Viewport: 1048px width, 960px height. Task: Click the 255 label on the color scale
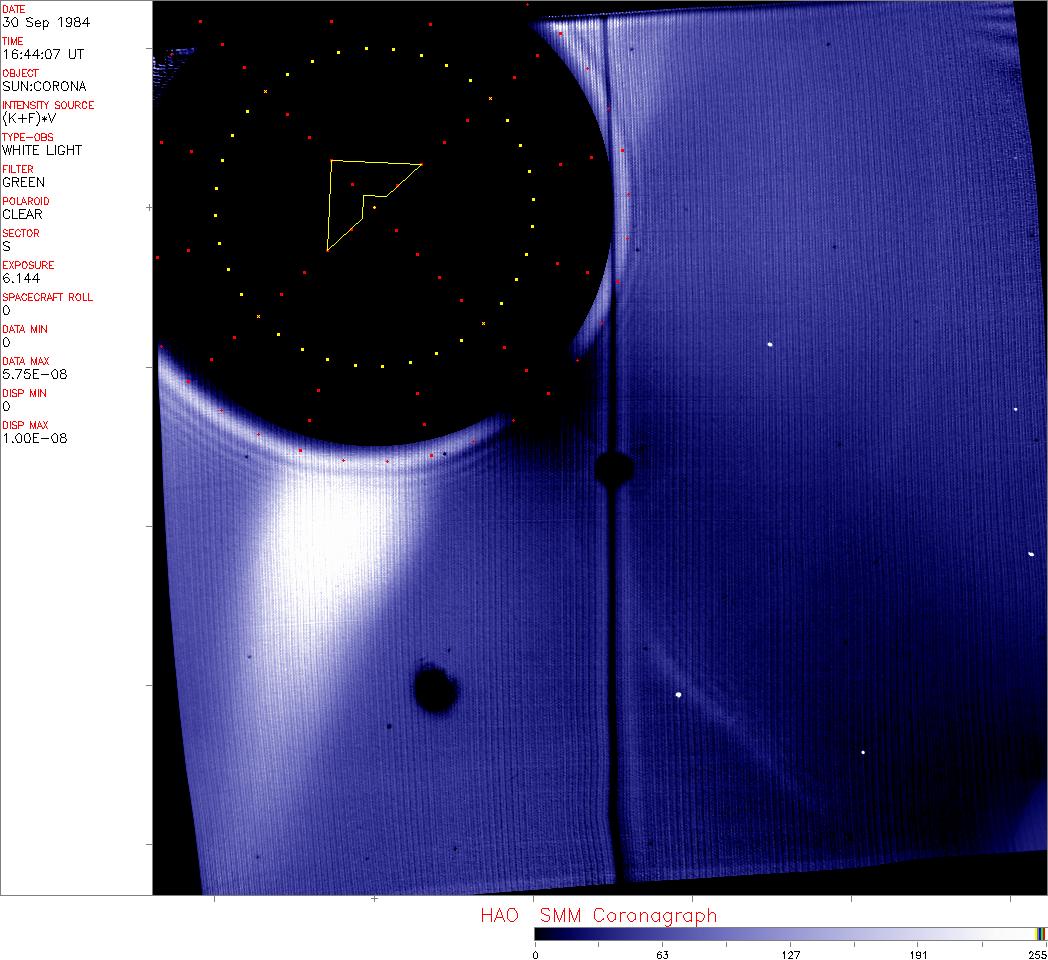[x=1037, y=954]
